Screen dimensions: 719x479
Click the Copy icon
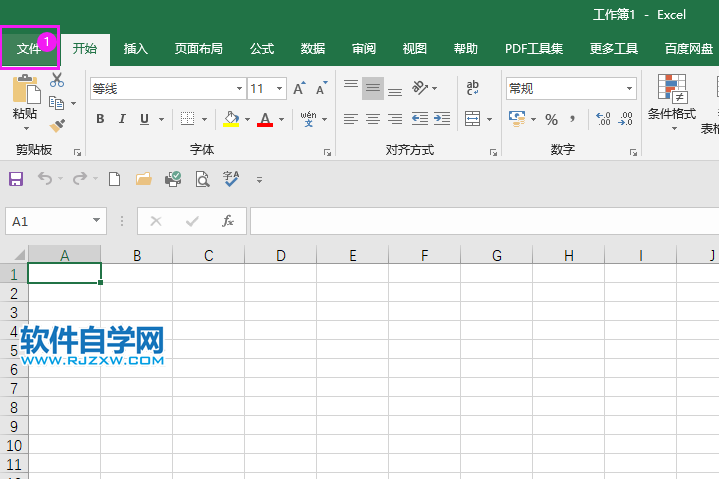56,103
